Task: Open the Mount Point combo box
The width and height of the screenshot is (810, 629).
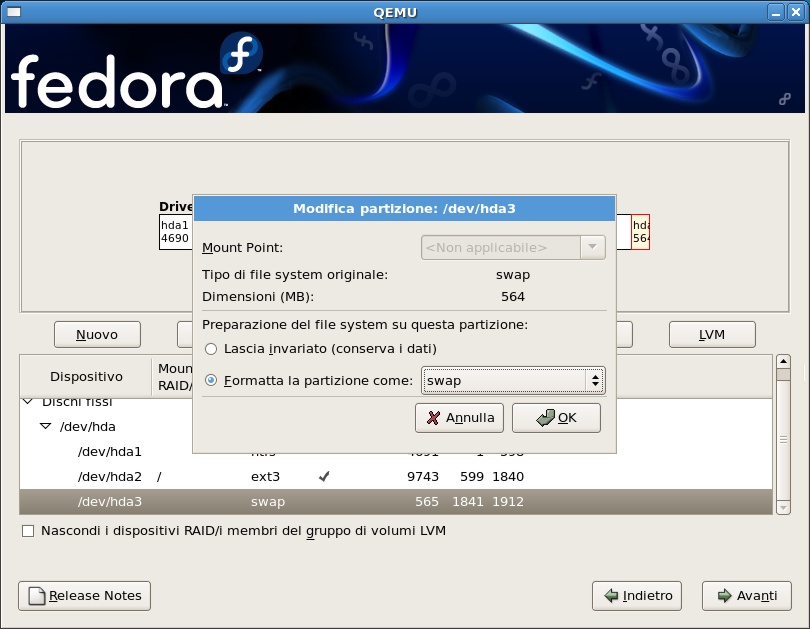Action: pyautogui.click(x=513, y=248)
